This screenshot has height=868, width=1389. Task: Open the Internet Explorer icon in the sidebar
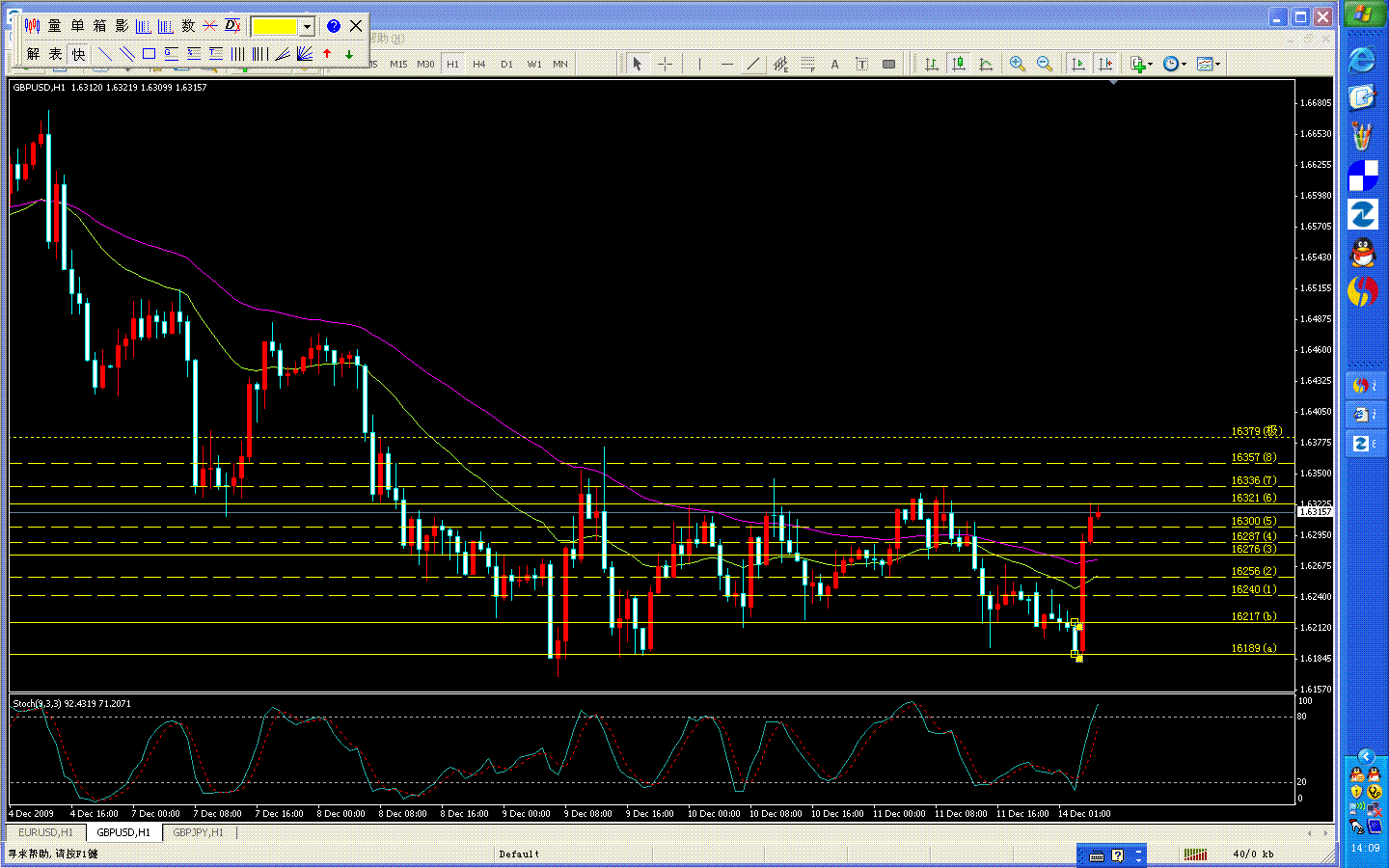point(1362,59)
